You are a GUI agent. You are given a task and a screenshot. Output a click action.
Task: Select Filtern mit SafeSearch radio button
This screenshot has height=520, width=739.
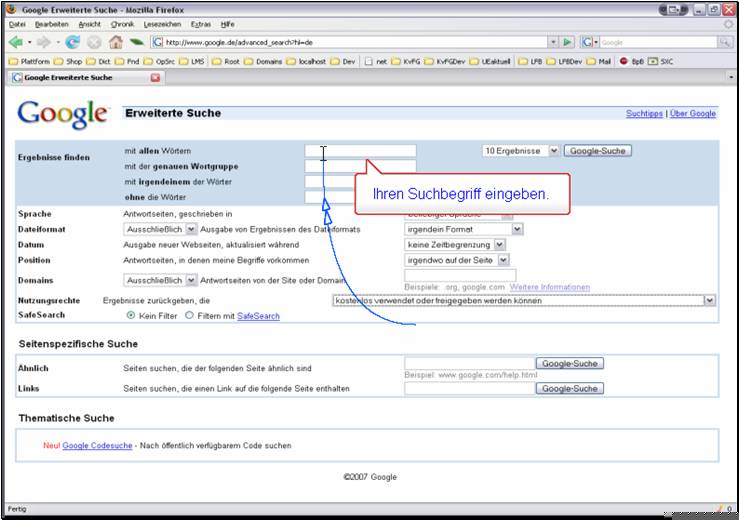[x=190, y=315]
